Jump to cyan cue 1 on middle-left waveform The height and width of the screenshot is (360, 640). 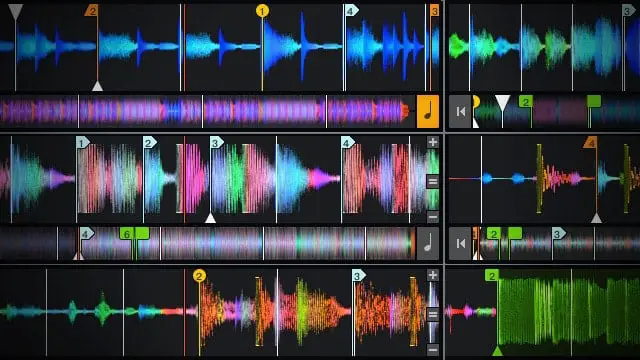83,143
